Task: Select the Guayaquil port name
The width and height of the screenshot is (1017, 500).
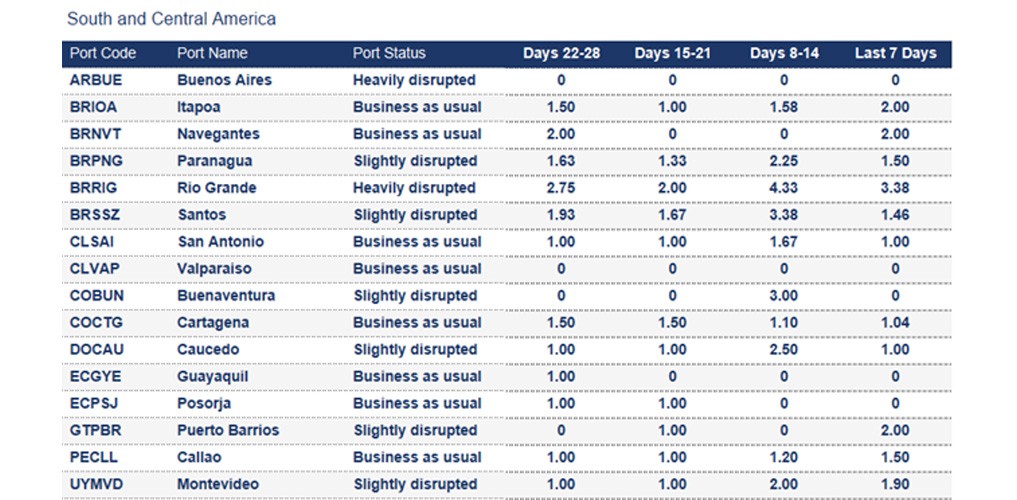Action: click(213, 377)
